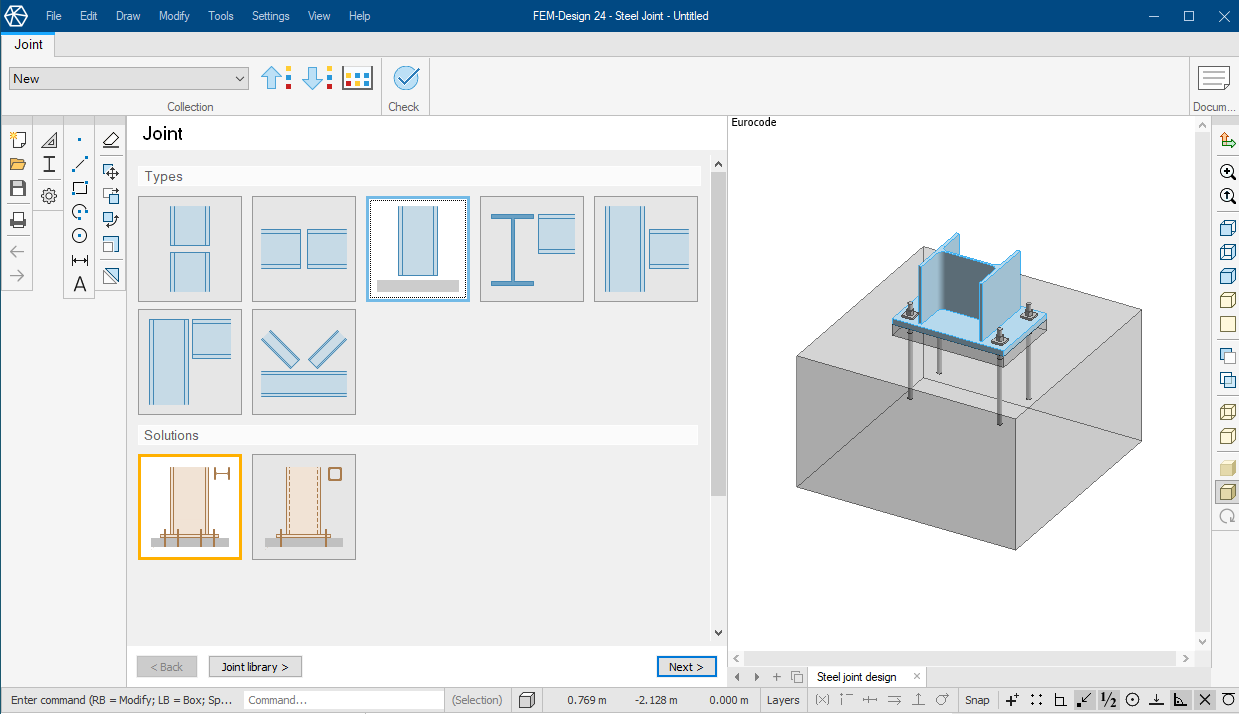Click the I-beam section icon

point(48,164)
